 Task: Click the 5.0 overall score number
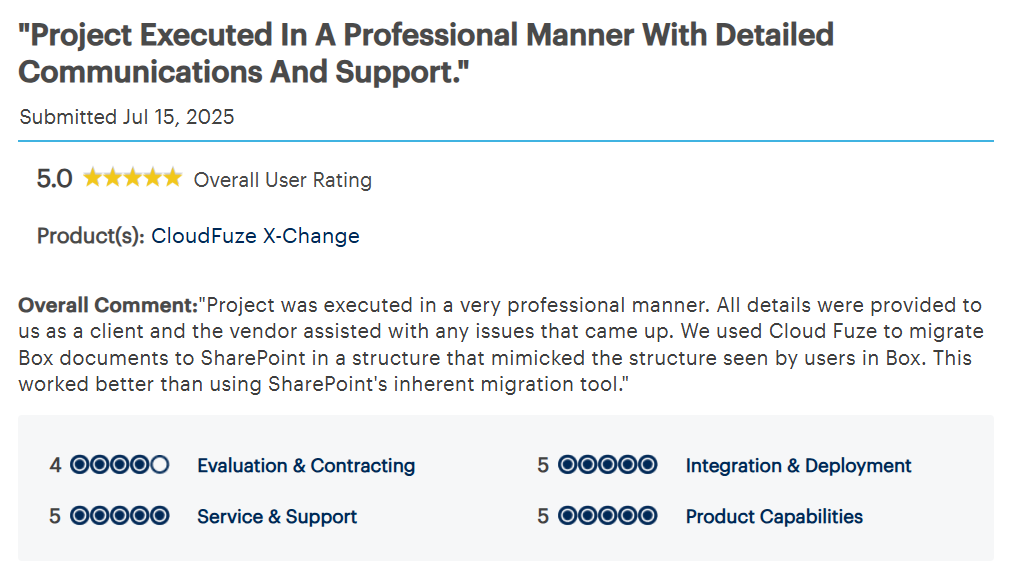pyautogui.click(x=54, y=179)
